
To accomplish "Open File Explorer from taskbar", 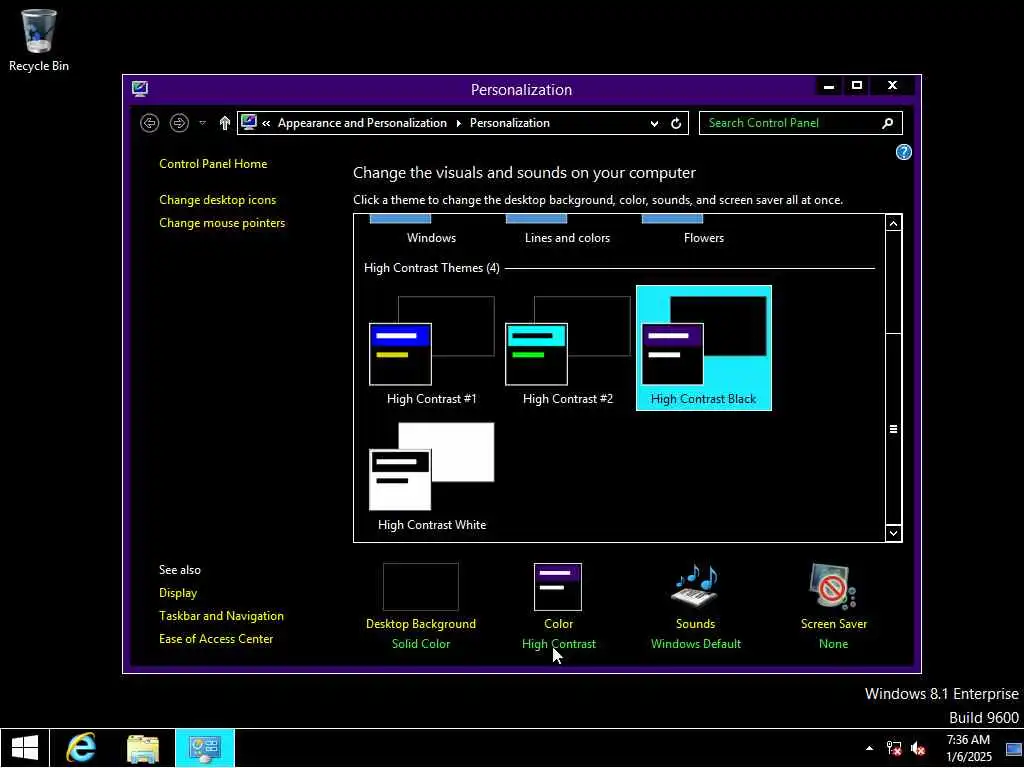I will point(142,748).
